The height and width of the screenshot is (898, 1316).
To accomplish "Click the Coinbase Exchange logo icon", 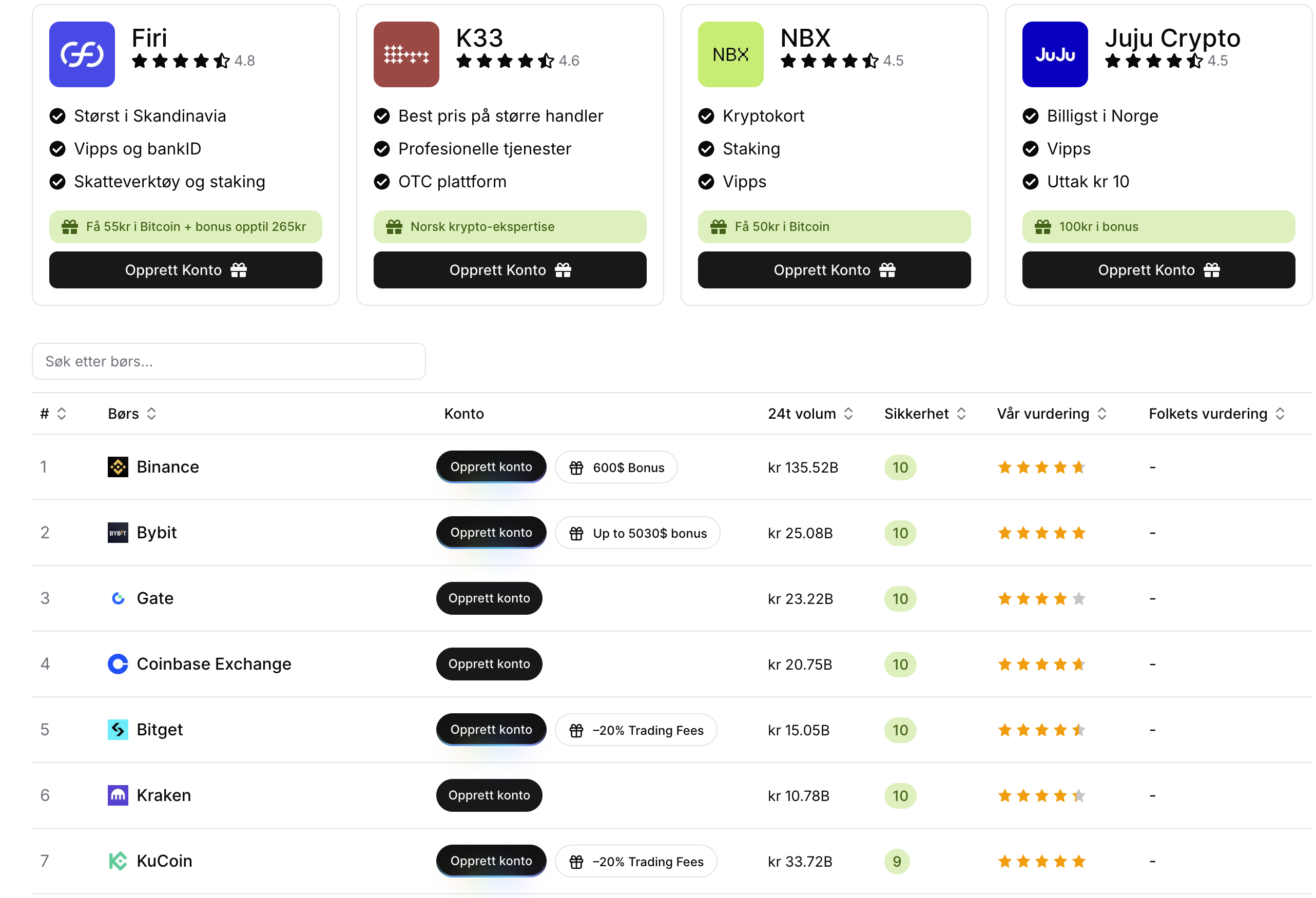I will (x=118, y=664).
